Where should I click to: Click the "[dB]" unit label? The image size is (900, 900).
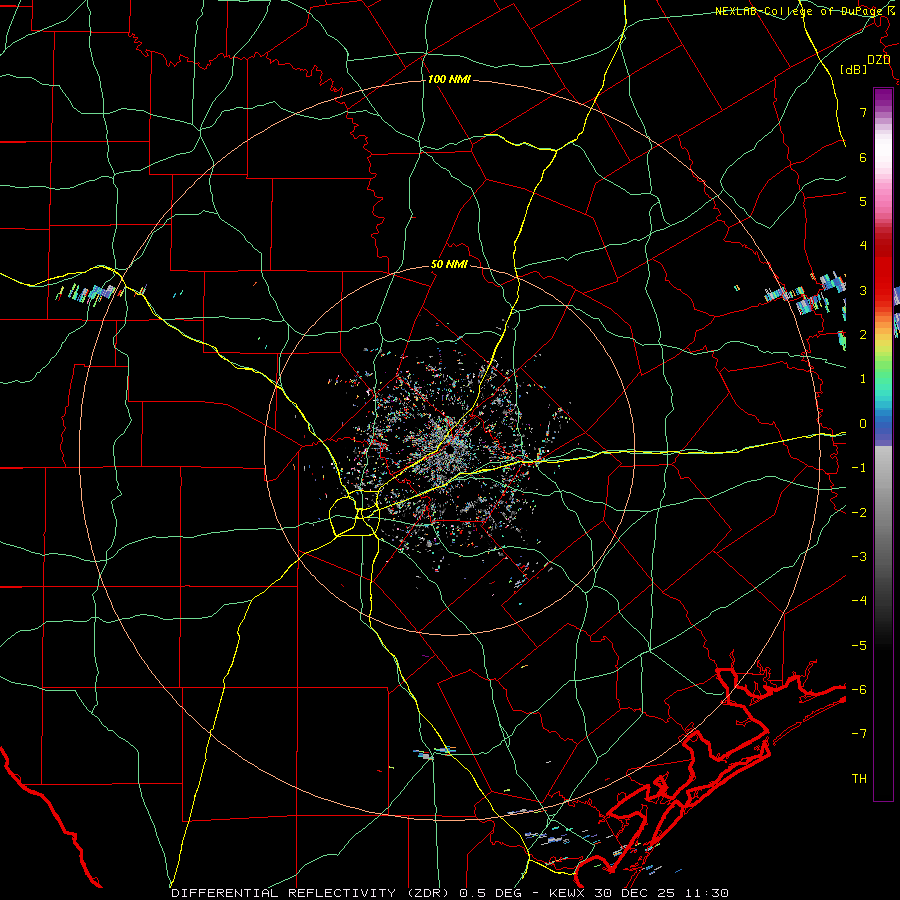854,69
